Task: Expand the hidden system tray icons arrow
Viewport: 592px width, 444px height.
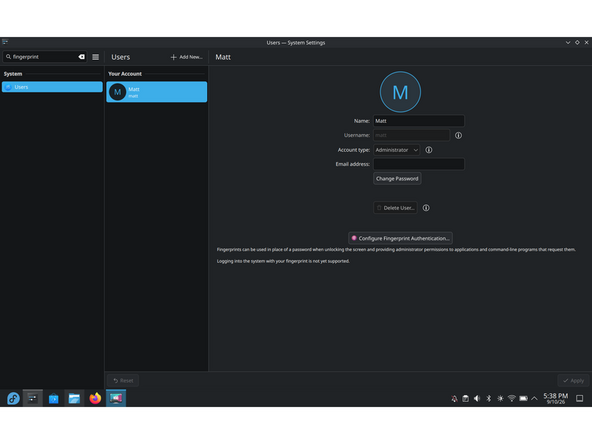Action: pyautogui.click(x=534, y=399)
